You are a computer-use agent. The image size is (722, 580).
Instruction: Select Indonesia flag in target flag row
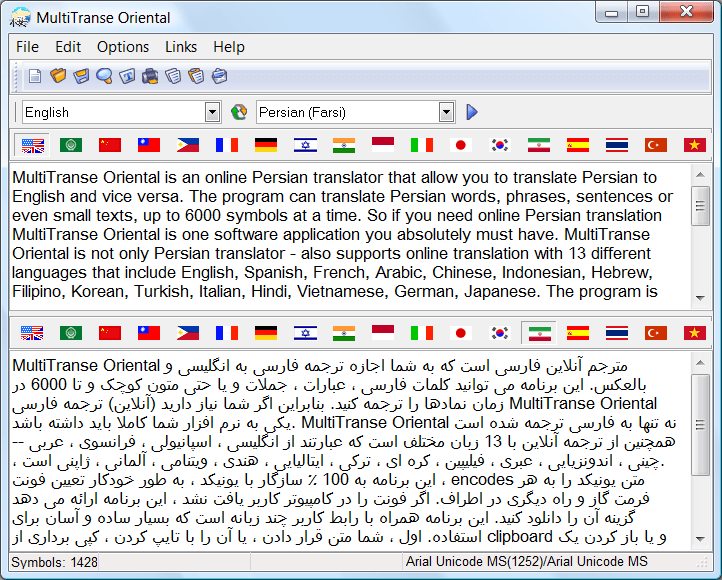click(x=383, y=332)
